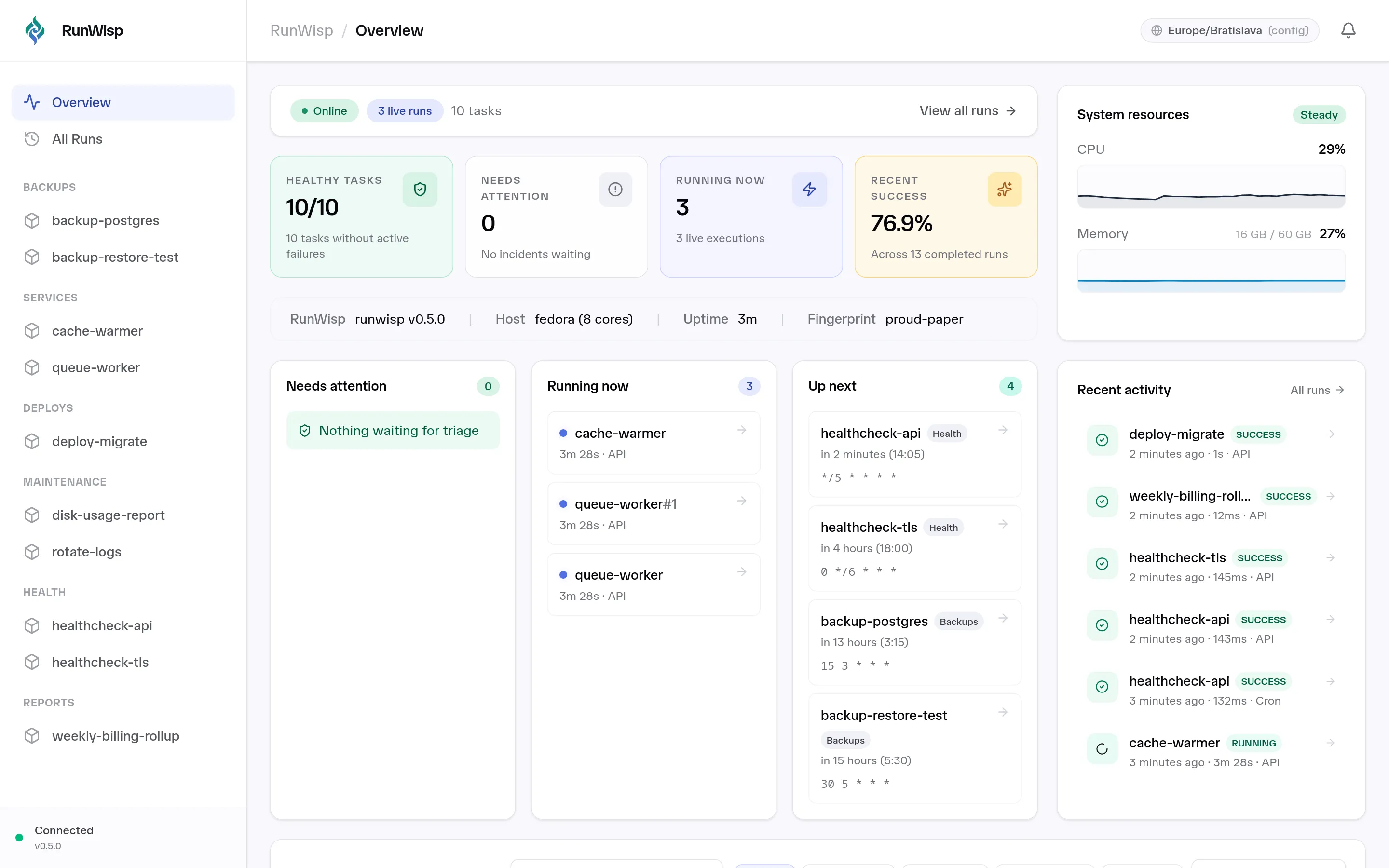This screenshot has height=868, width=1389.
Task: Click the cube icon beside backup-postgres
Action: click(32, 220)
